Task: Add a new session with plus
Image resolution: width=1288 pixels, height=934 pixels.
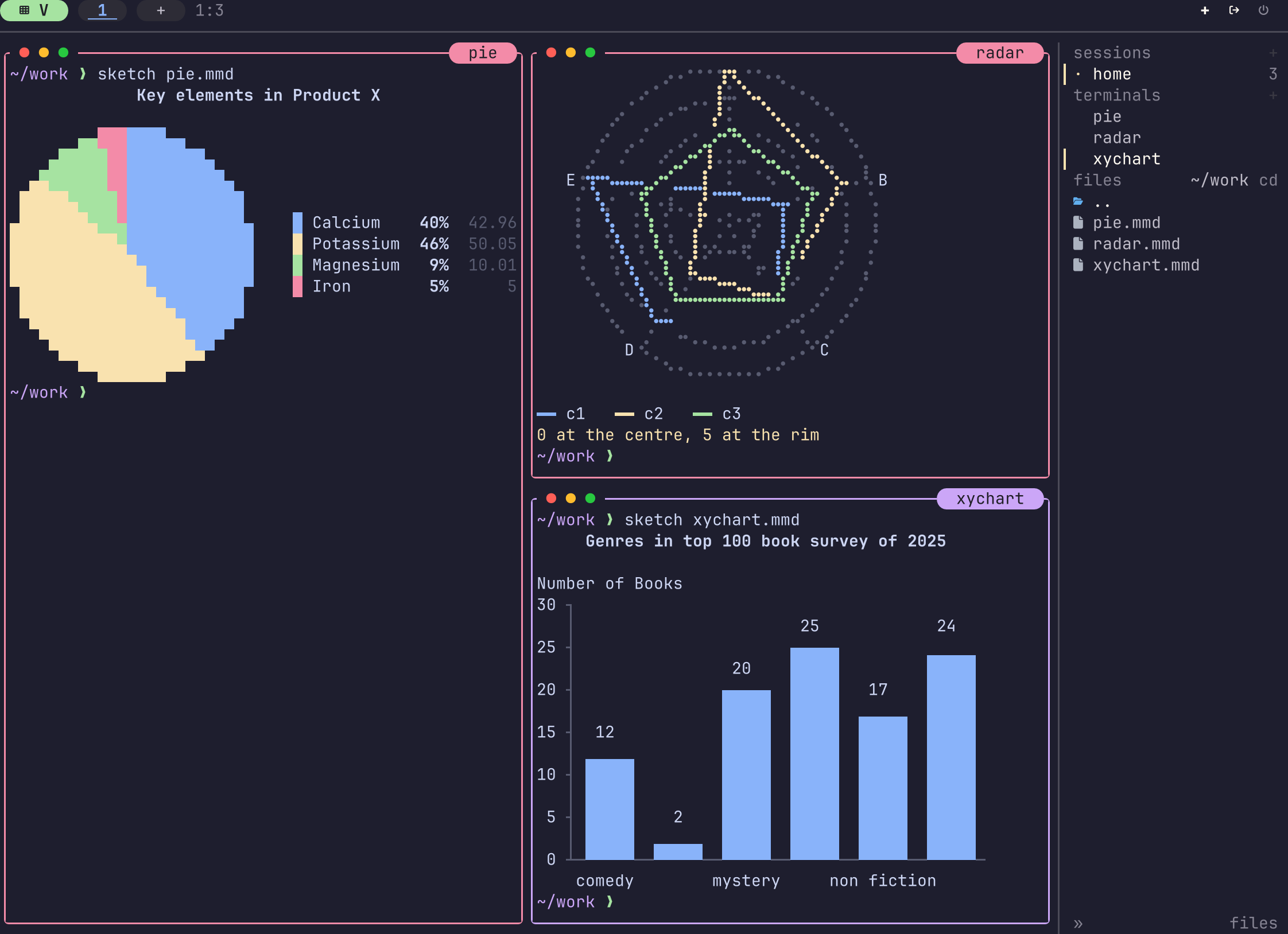Action: click(1273, 53)
